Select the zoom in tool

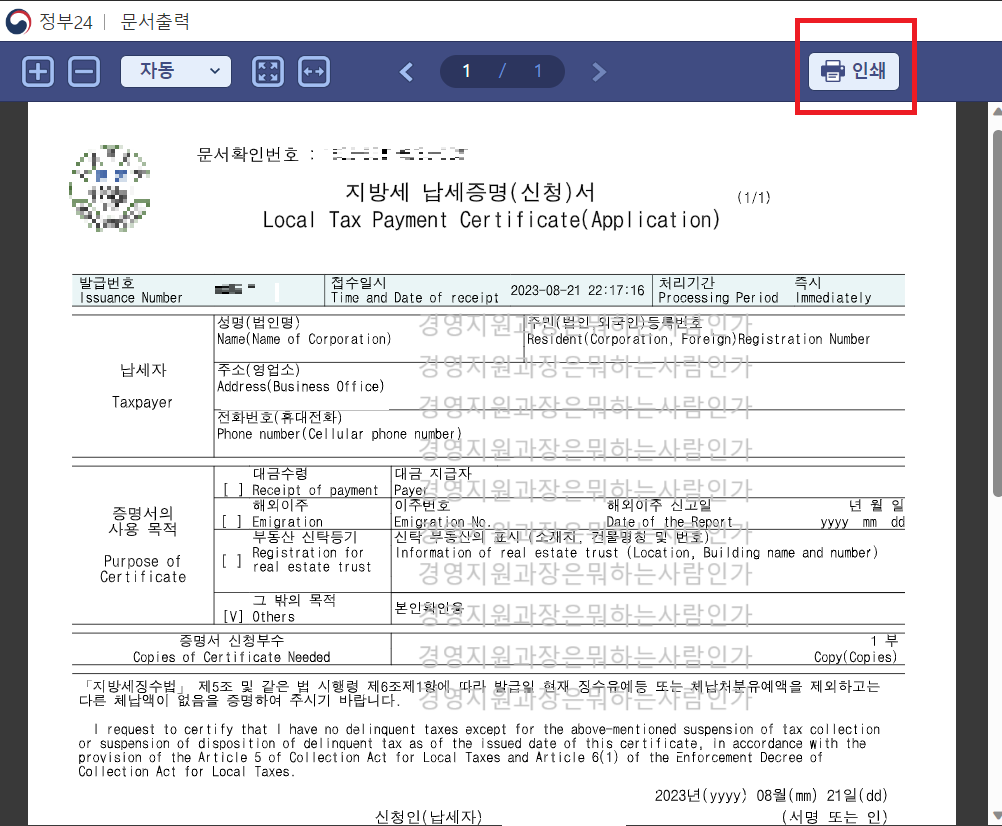coord(37,71)
